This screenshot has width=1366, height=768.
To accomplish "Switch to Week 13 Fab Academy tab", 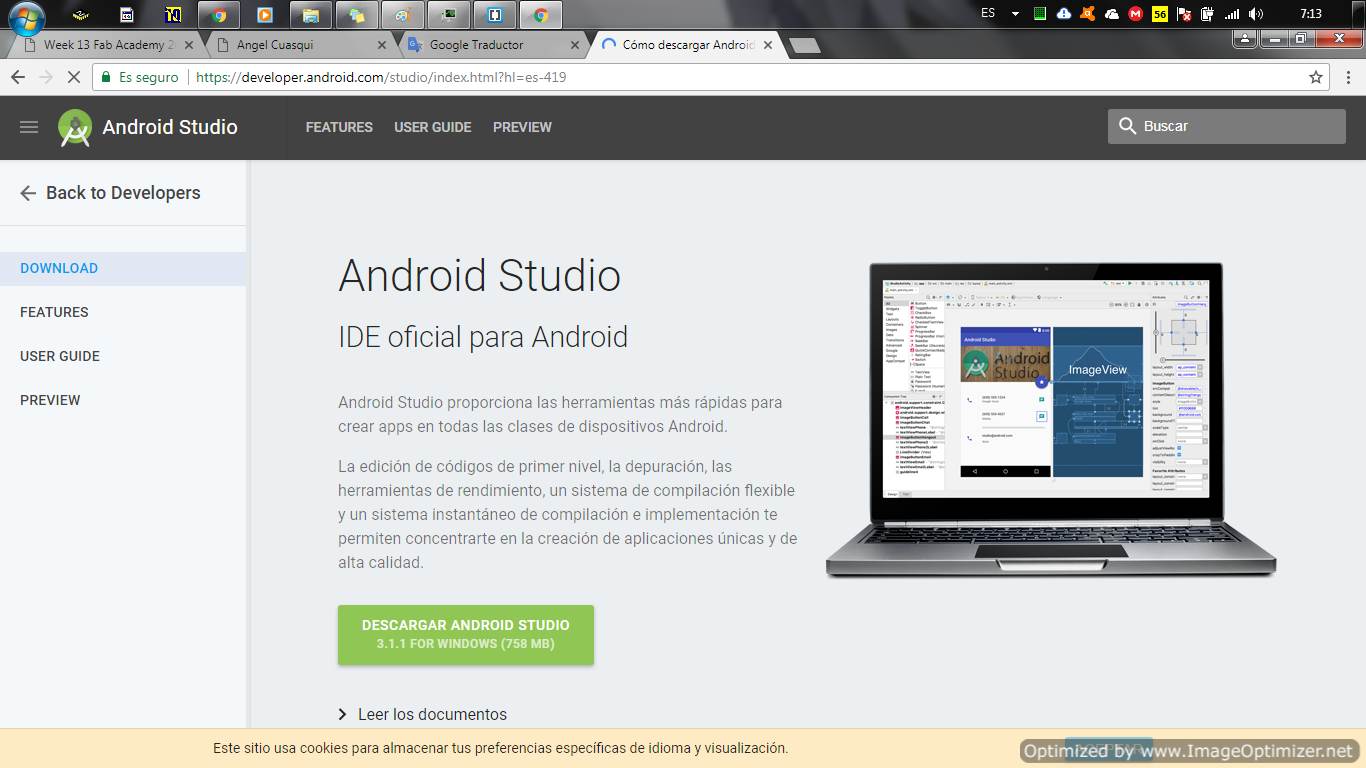I will click(x=108, y=45).
